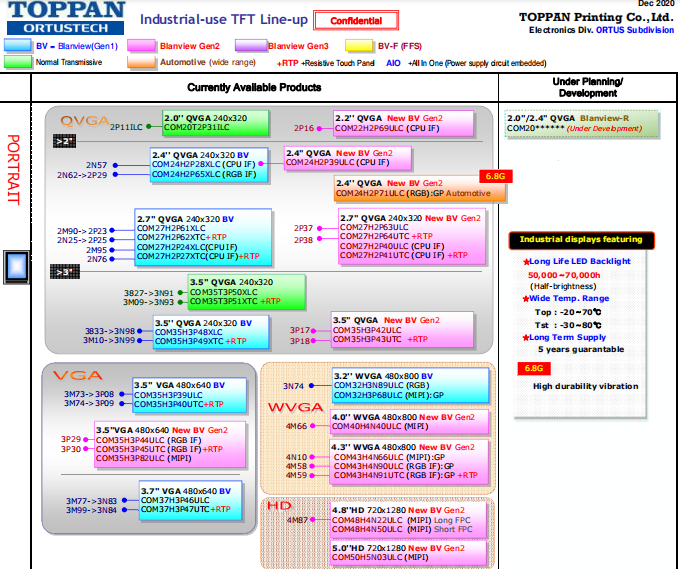
Task: Click COM24H2P71ULC Automotive model
Action: 413,193
